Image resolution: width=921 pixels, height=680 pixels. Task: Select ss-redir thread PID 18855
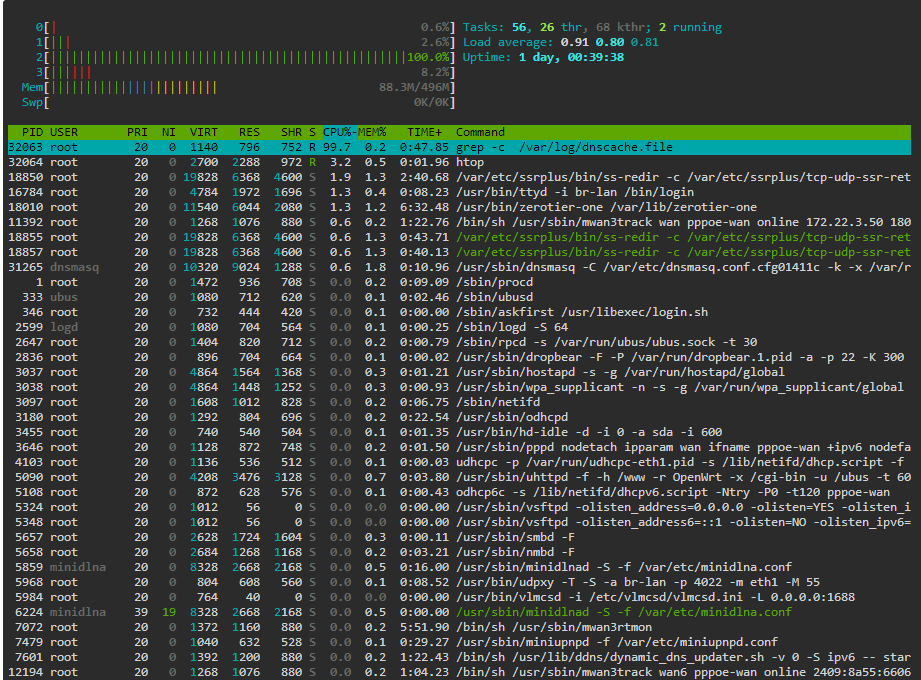coord(459,237)
